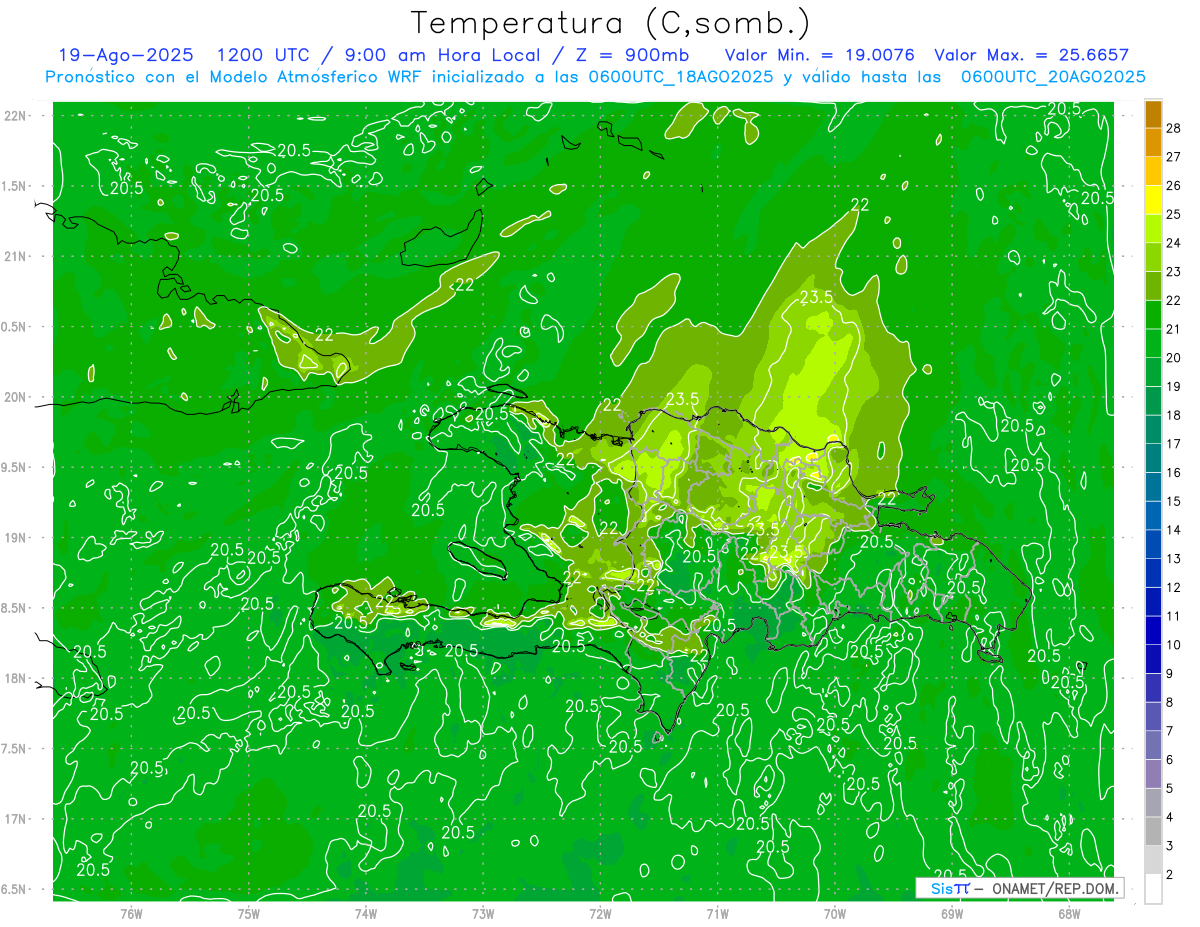Click the "72W" longitude axis label

[x=600, y=913]
